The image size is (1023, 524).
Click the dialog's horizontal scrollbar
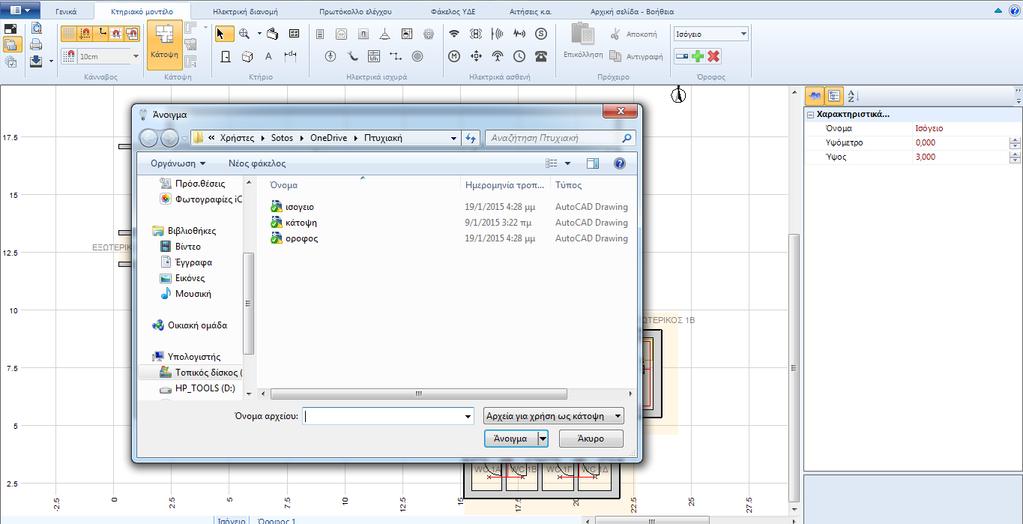(418, 394)
